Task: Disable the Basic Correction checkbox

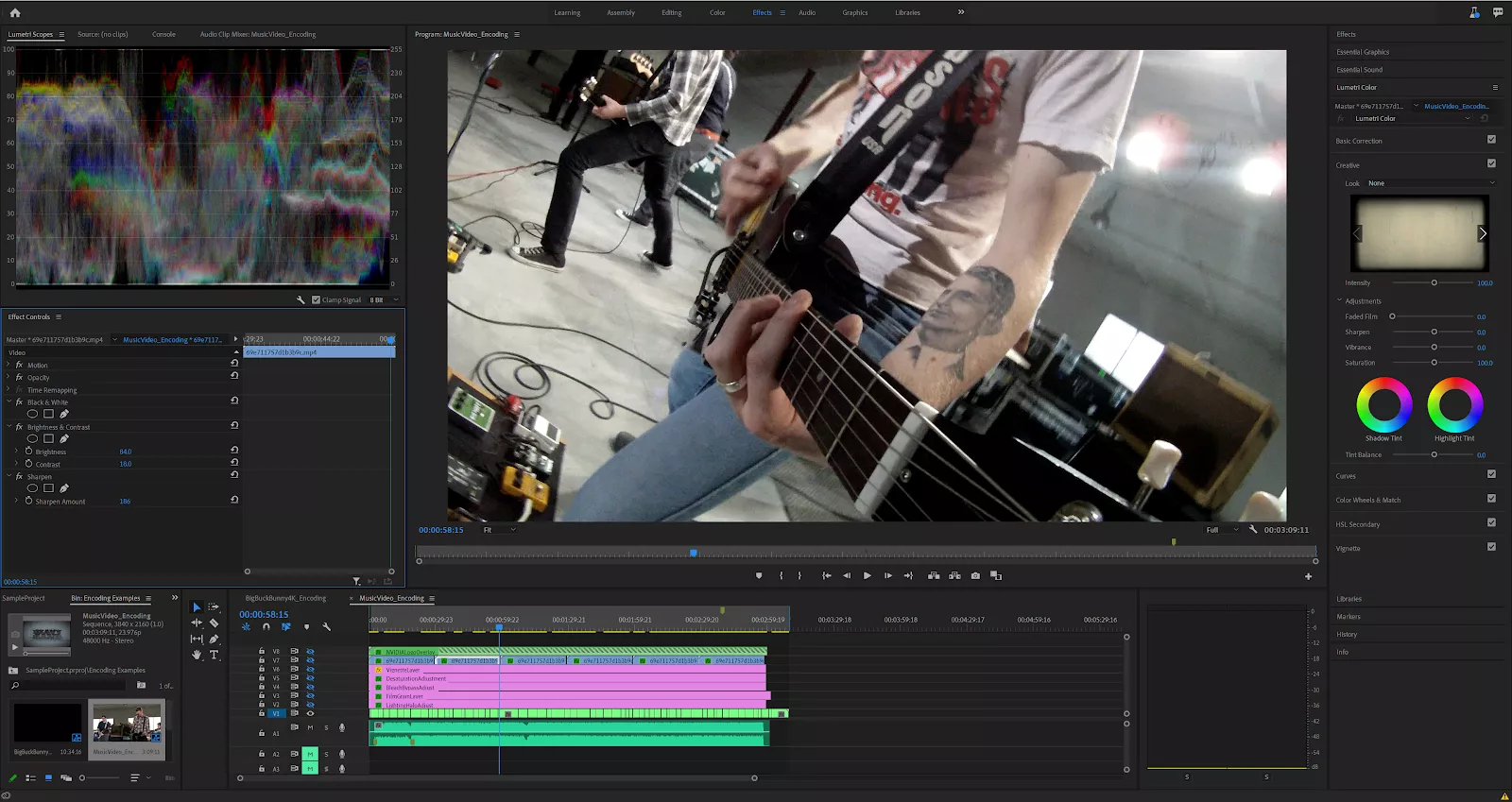Action: (1491, 140)
